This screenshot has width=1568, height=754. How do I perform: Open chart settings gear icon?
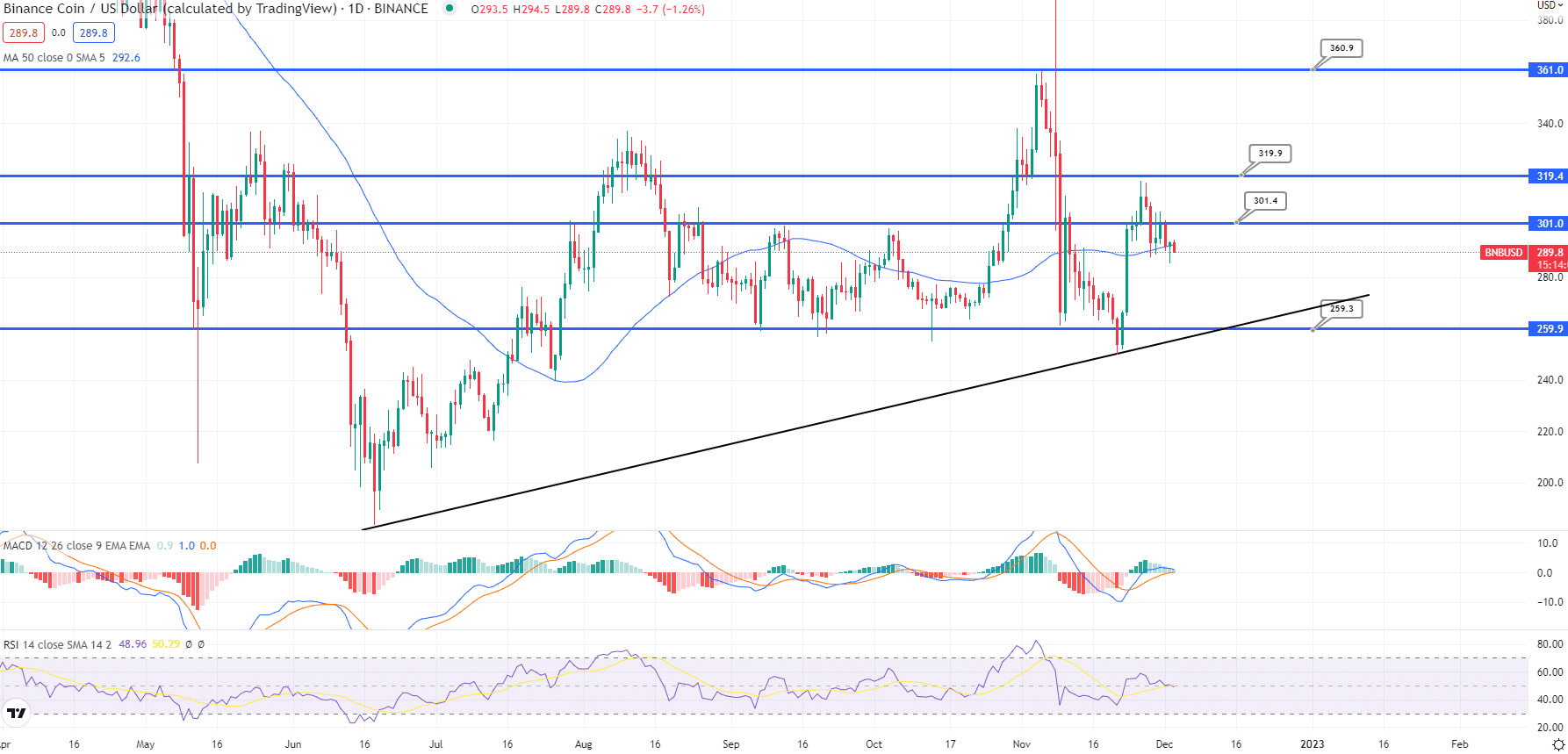tap(1558, 744)
